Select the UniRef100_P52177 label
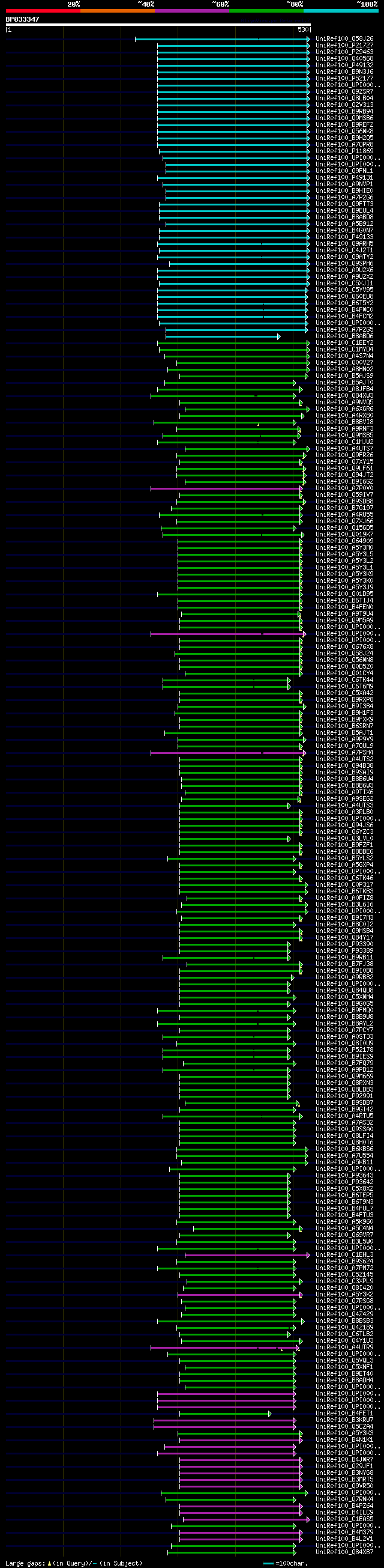This screenshot has width=384, height=1568. point(344,79)
